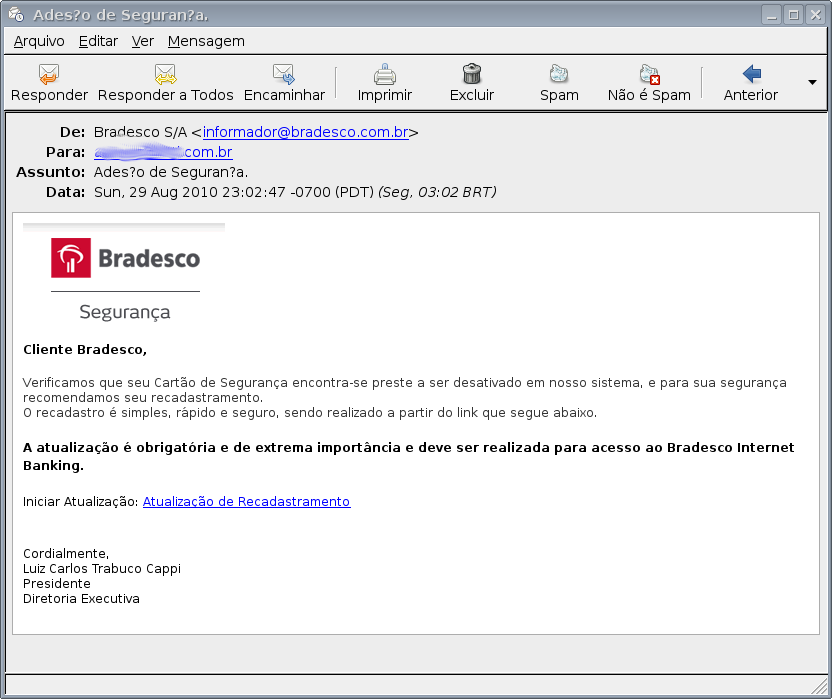Click the 'O recadastro é simples' sentence
This screenshot has width=832, height=699.
coord(310,412)
